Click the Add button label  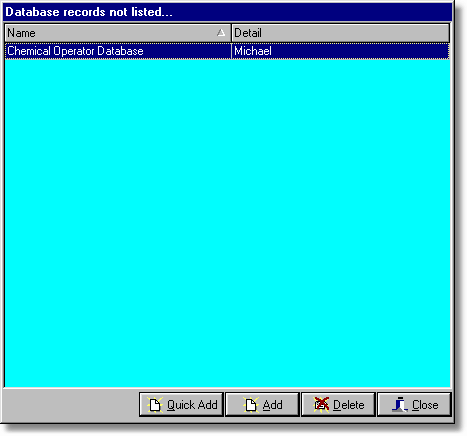tap(272, 405)
